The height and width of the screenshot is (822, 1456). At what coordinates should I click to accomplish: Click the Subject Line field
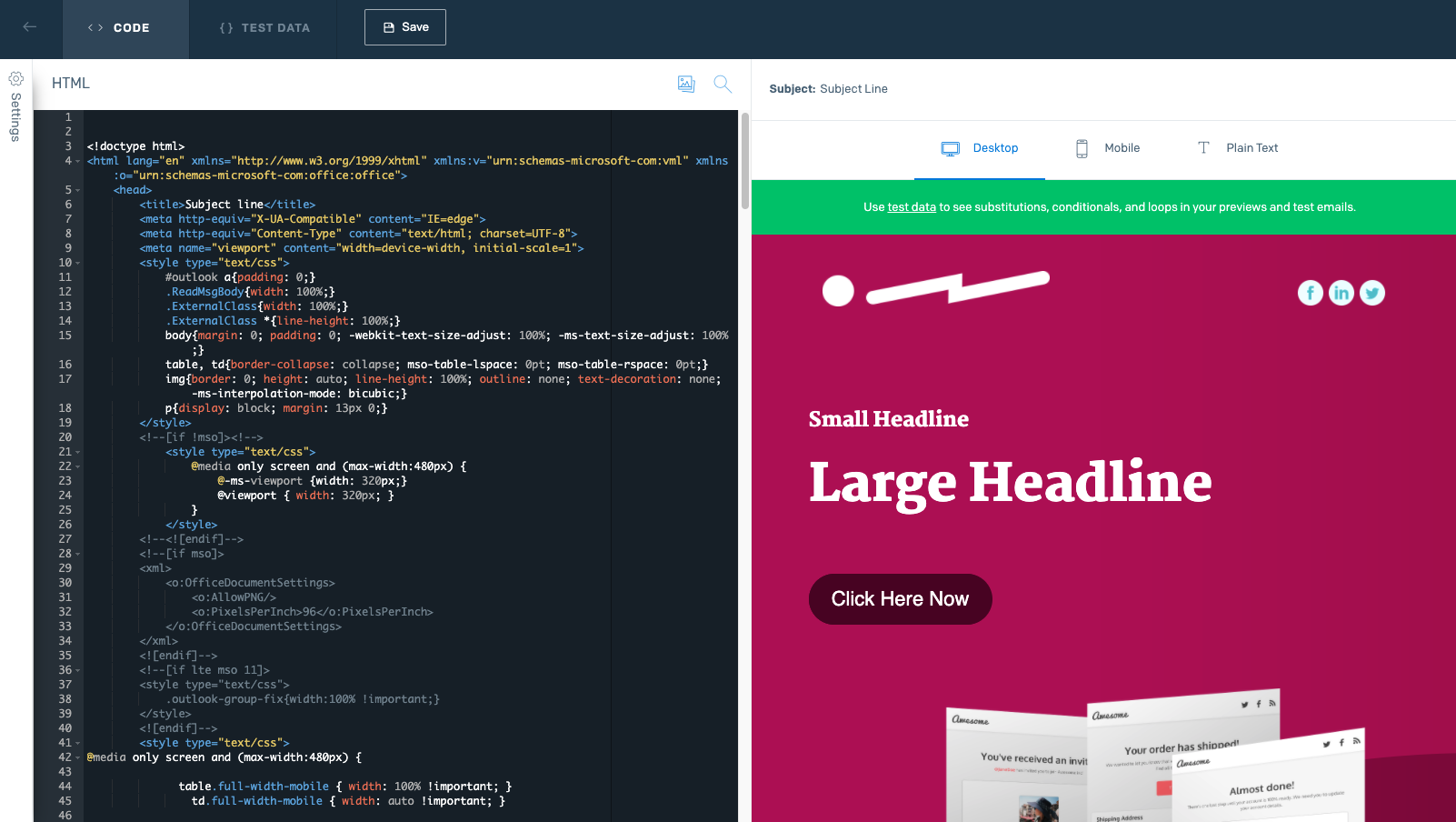click(853, 89)
